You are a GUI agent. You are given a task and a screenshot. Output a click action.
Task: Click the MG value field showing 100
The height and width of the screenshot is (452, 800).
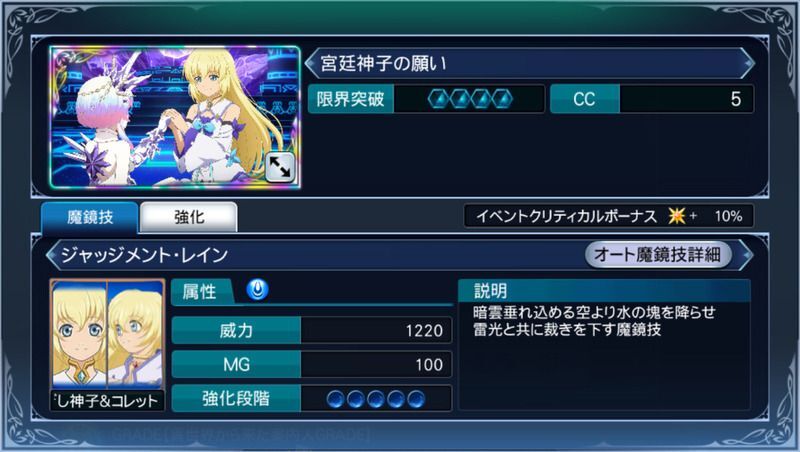pos(376,364)
